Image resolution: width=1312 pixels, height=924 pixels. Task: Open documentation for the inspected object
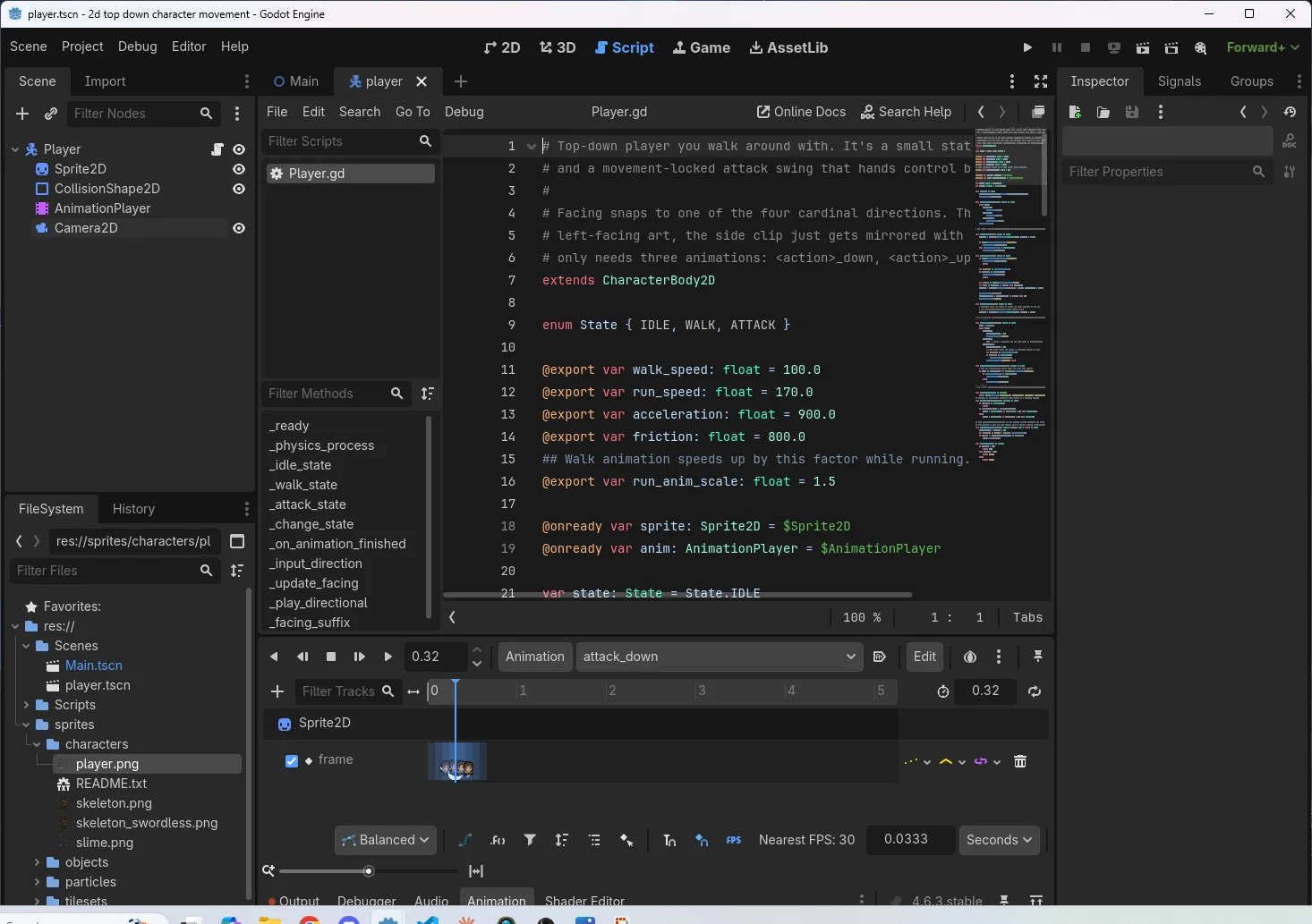(x=1290, y=141)
